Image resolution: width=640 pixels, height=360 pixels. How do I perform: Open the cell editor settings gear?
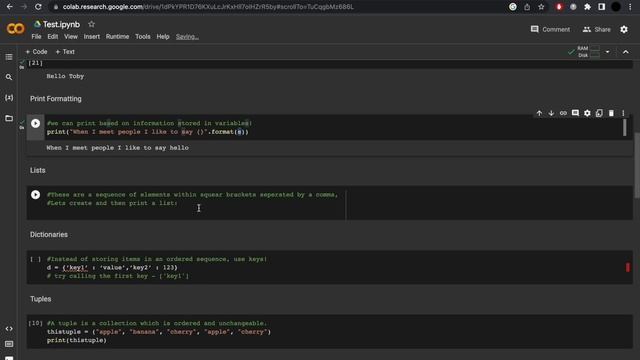(x=587, y=113)
